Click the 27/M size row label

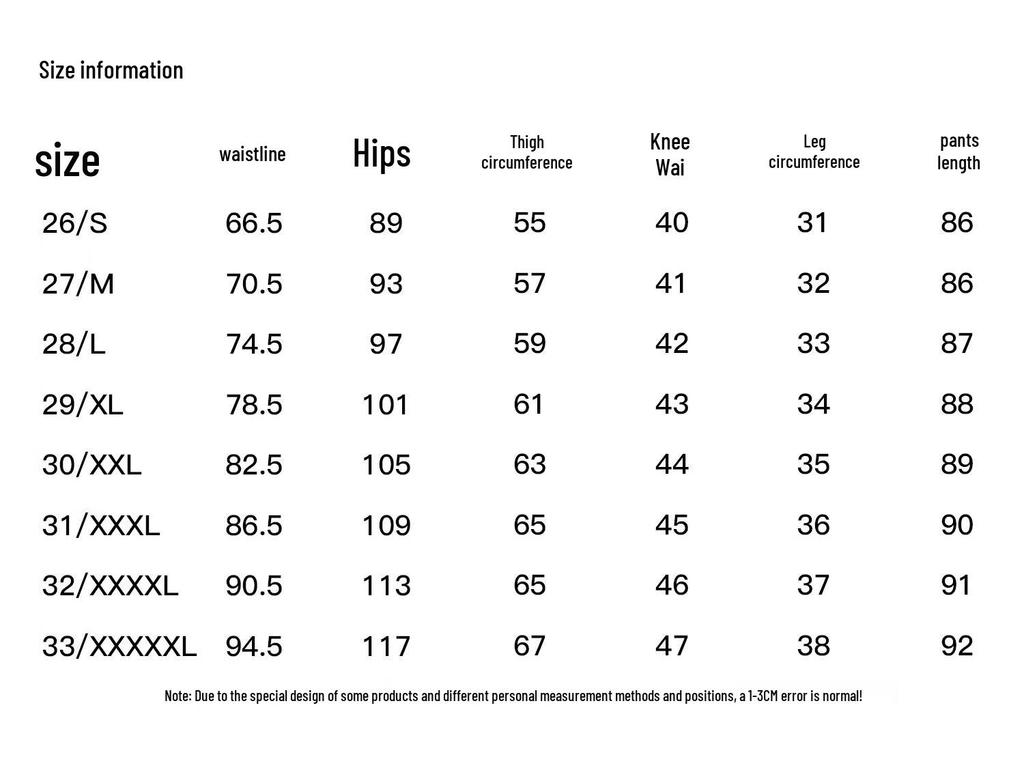78,284
